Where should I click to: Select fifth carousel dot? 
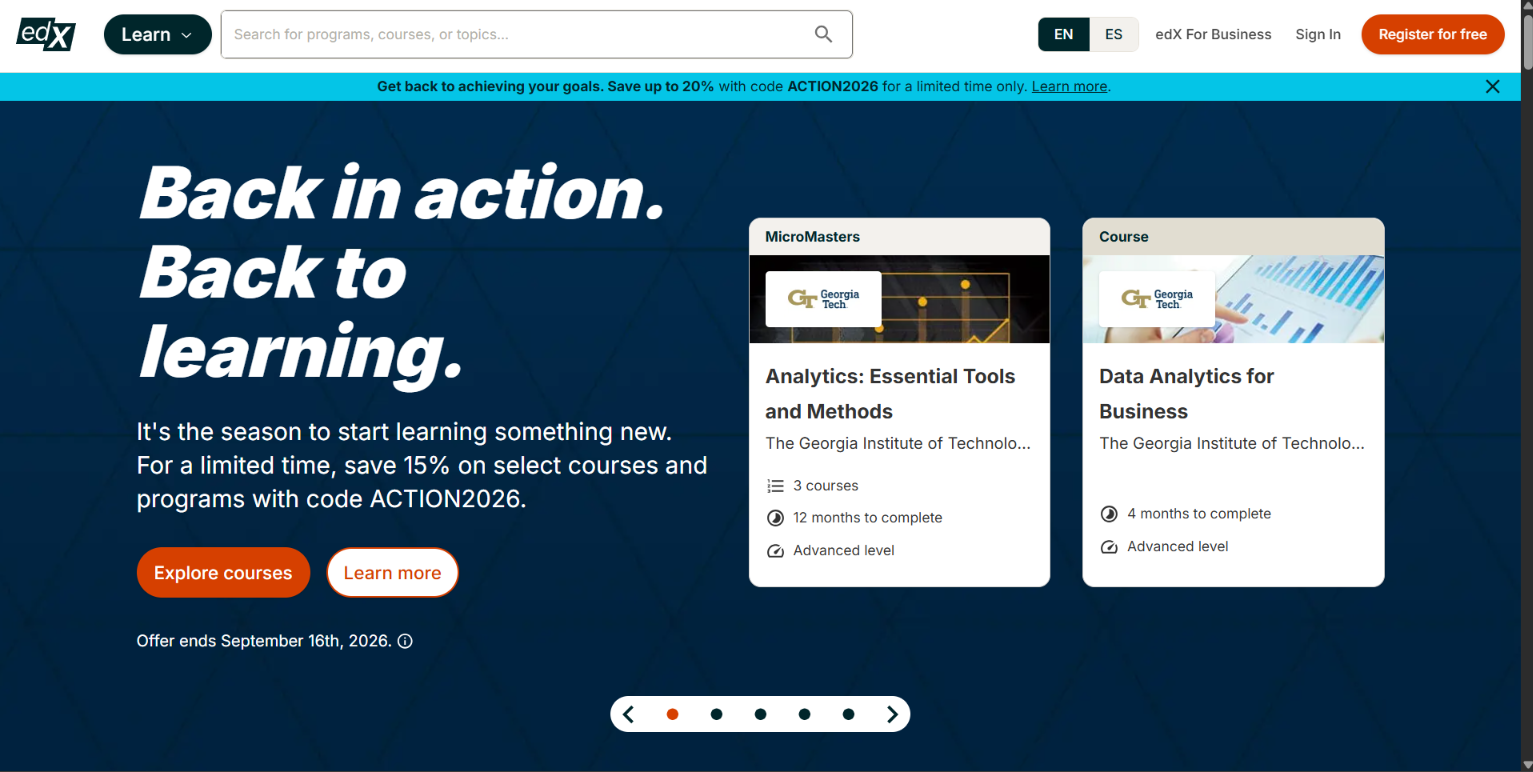point(848,714)
